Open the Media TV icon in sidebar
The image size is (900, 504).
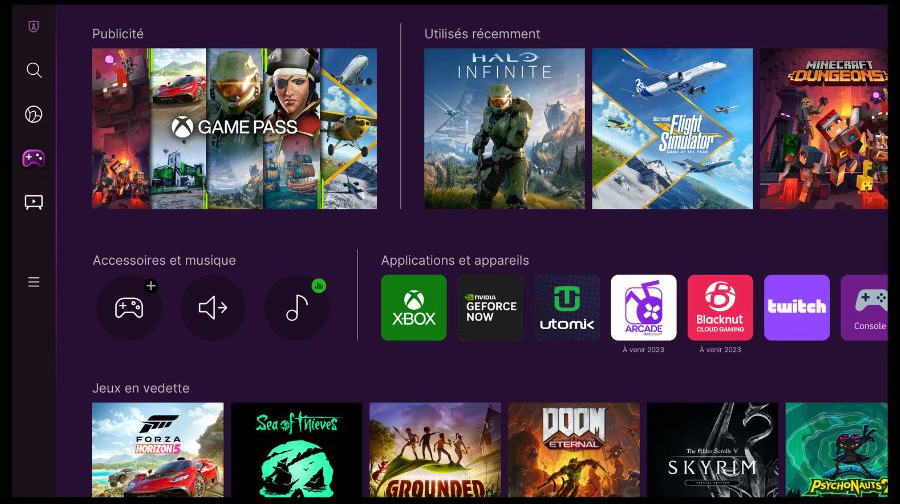(34, 202)
